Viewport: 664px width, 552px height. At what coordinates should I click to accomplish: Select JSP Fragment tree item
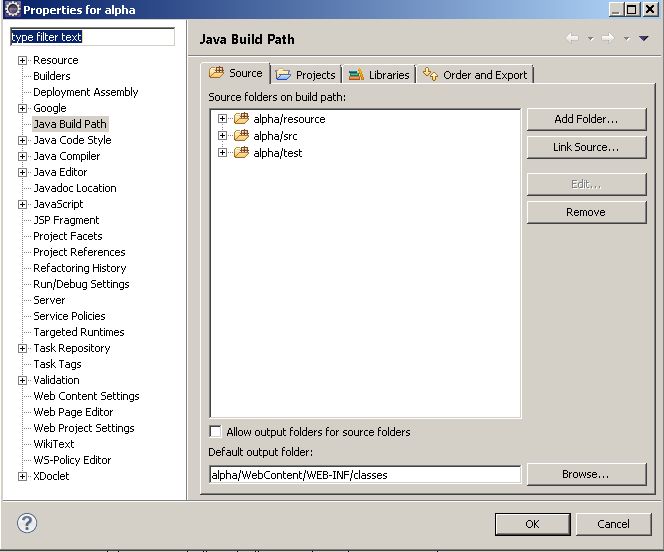pyautogui.click(x=66, y=220)
